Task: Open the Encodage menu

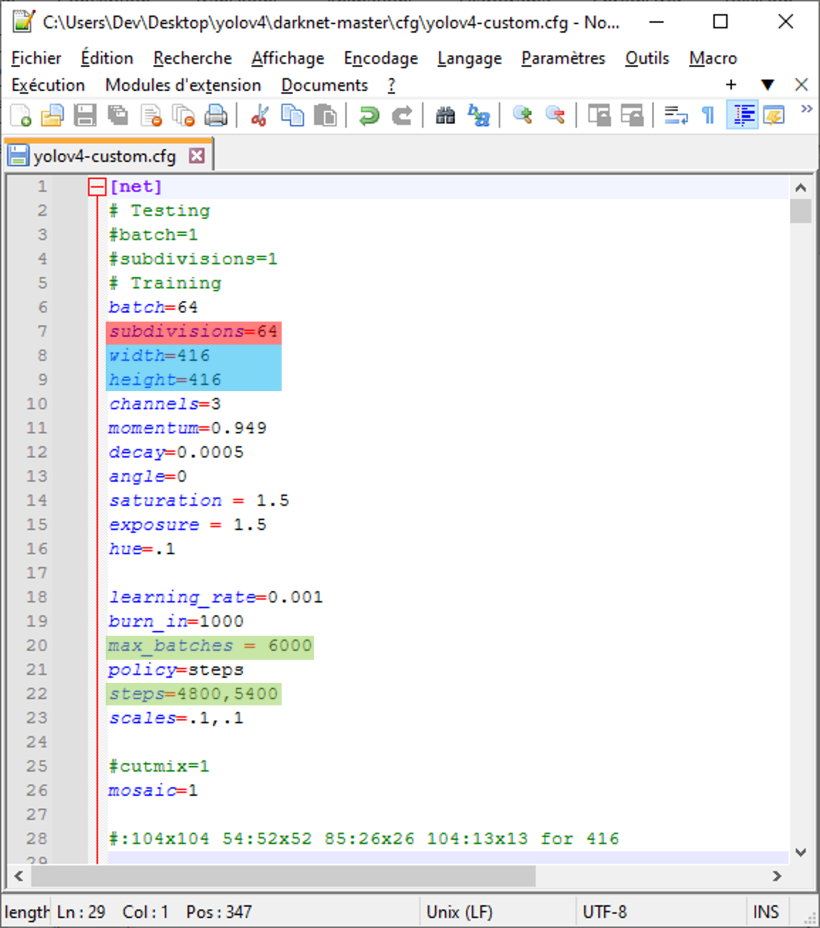Action: tap(380, 58)
